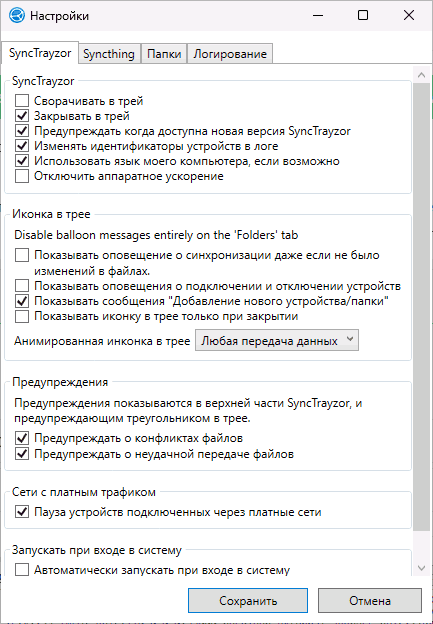This screenshot has width=433, height=624.
Task: Toggle Закрывать в трей checkbox
Action: point(22,116)
